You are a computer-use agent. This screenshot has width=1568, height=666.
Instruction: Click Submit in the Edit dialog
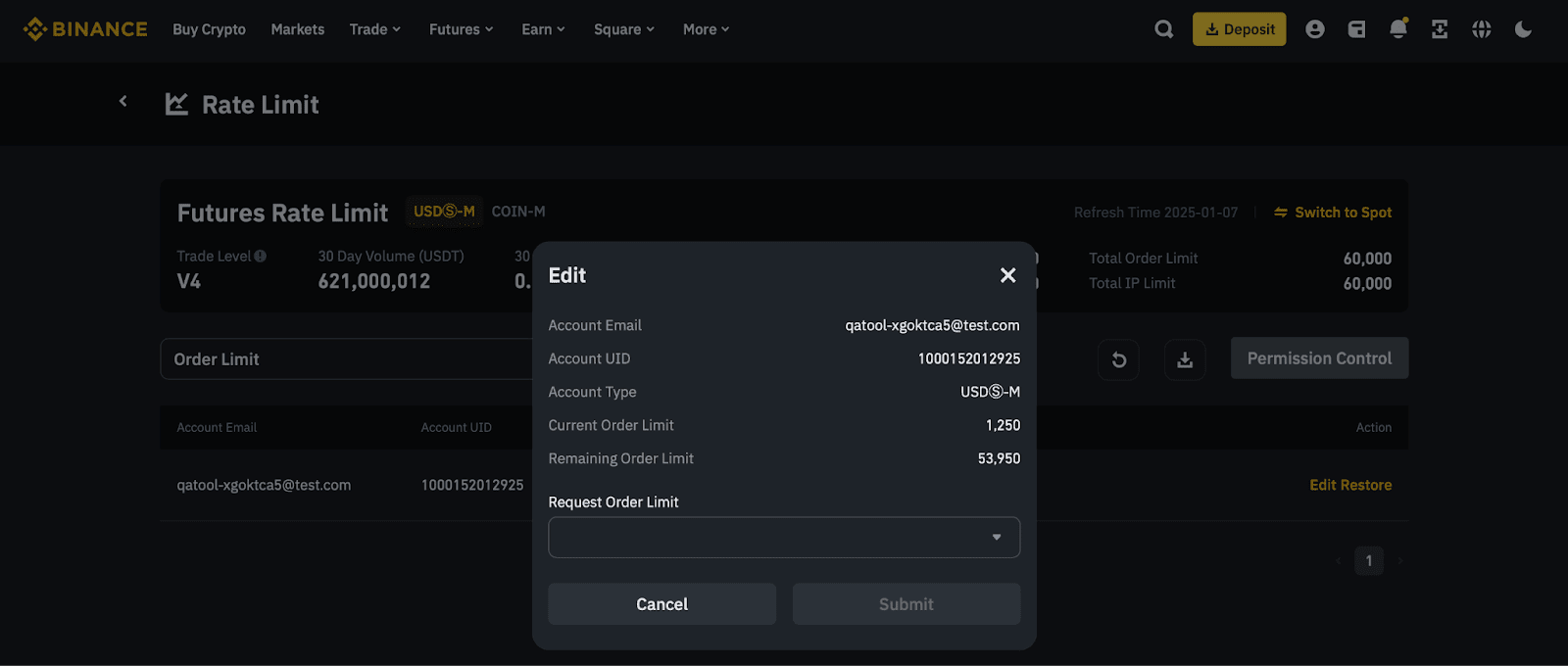tap(906, 604)
